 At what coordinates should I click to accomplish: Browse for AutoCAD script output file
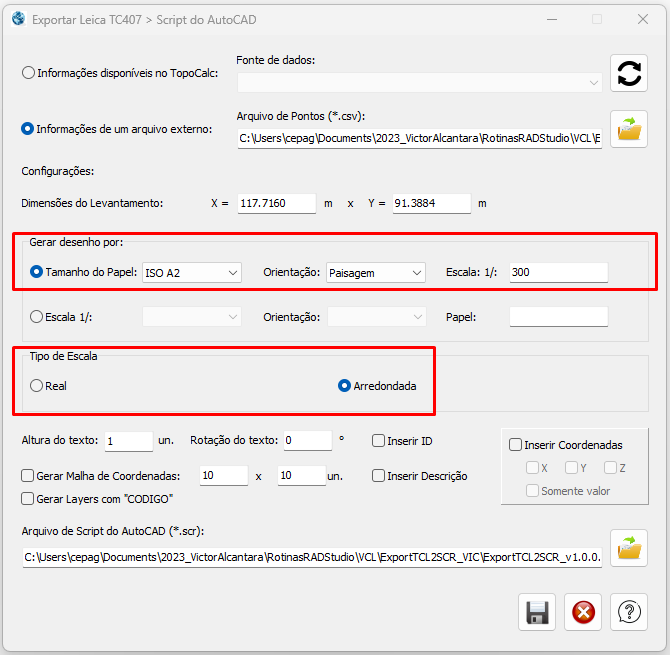pos(628,547)
